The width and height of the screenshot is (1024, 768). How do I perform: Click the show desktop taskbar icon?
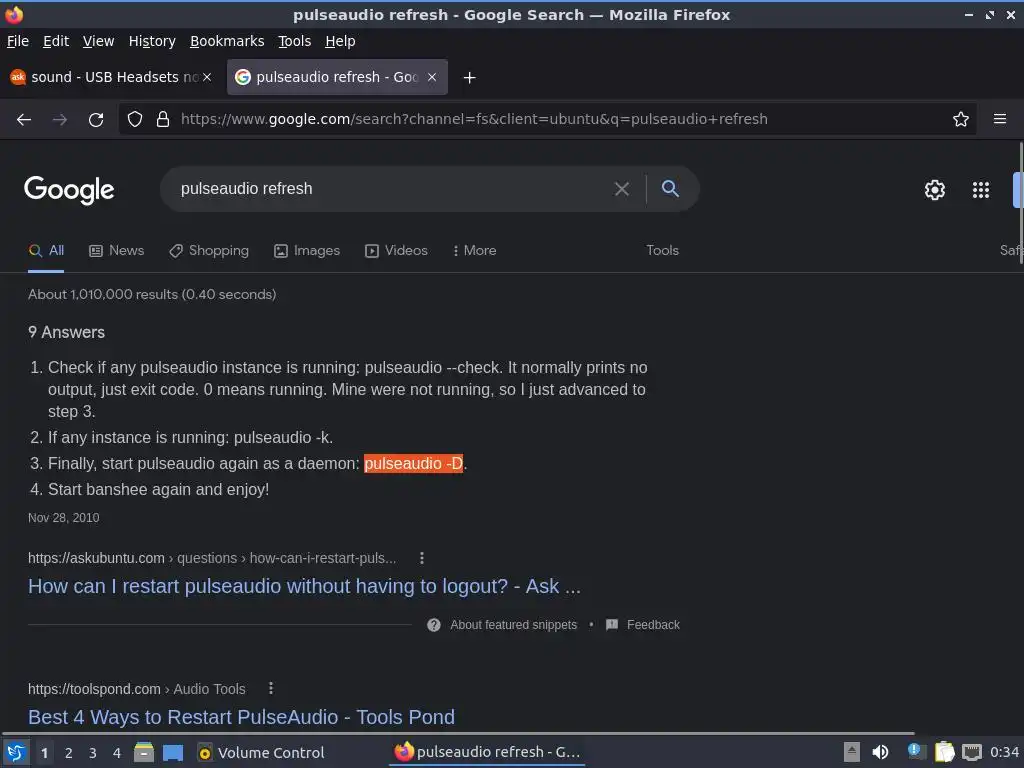pos(173,752)
